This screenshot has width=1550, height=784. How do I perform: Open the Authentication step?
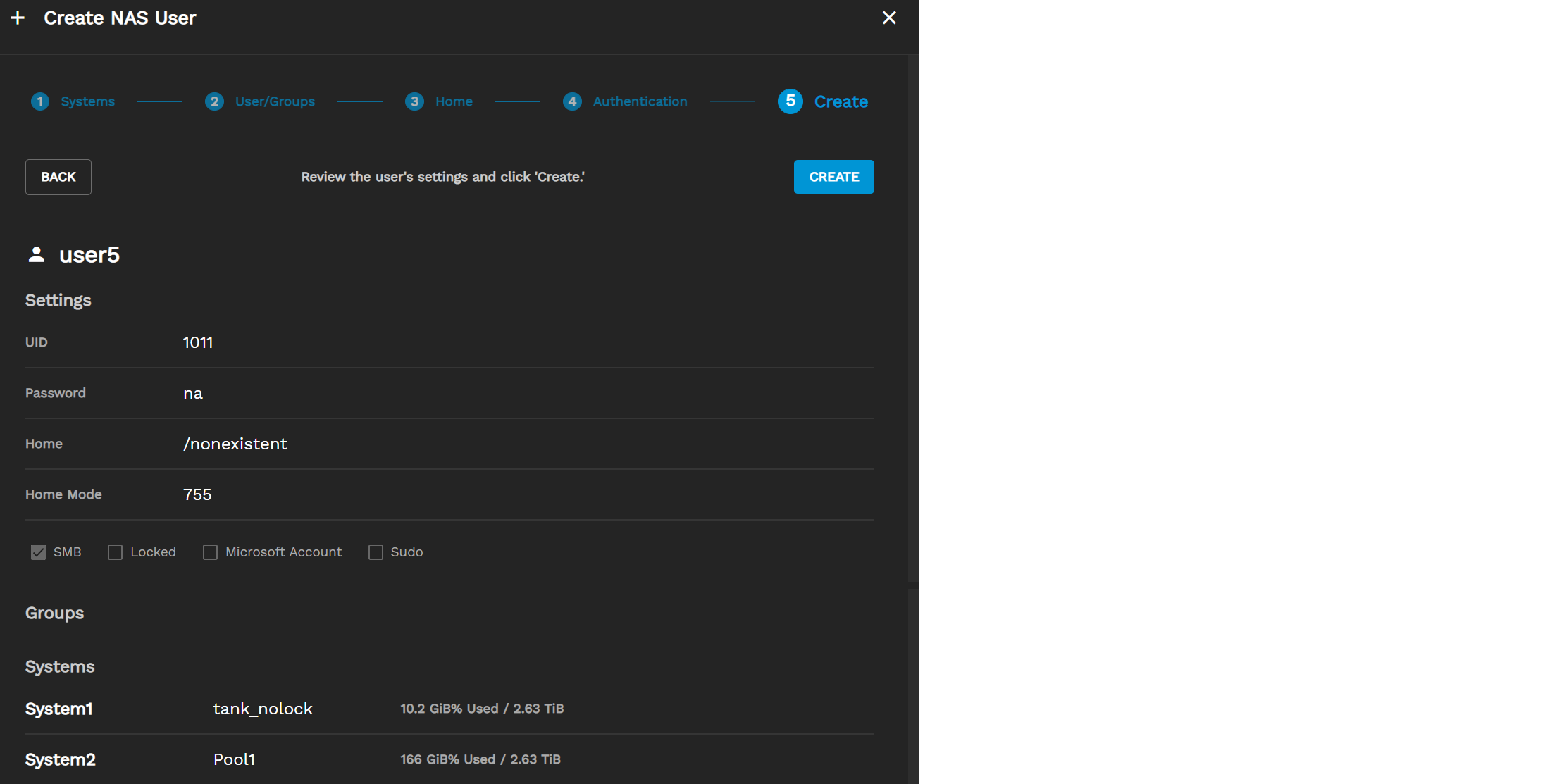point(640,101)
